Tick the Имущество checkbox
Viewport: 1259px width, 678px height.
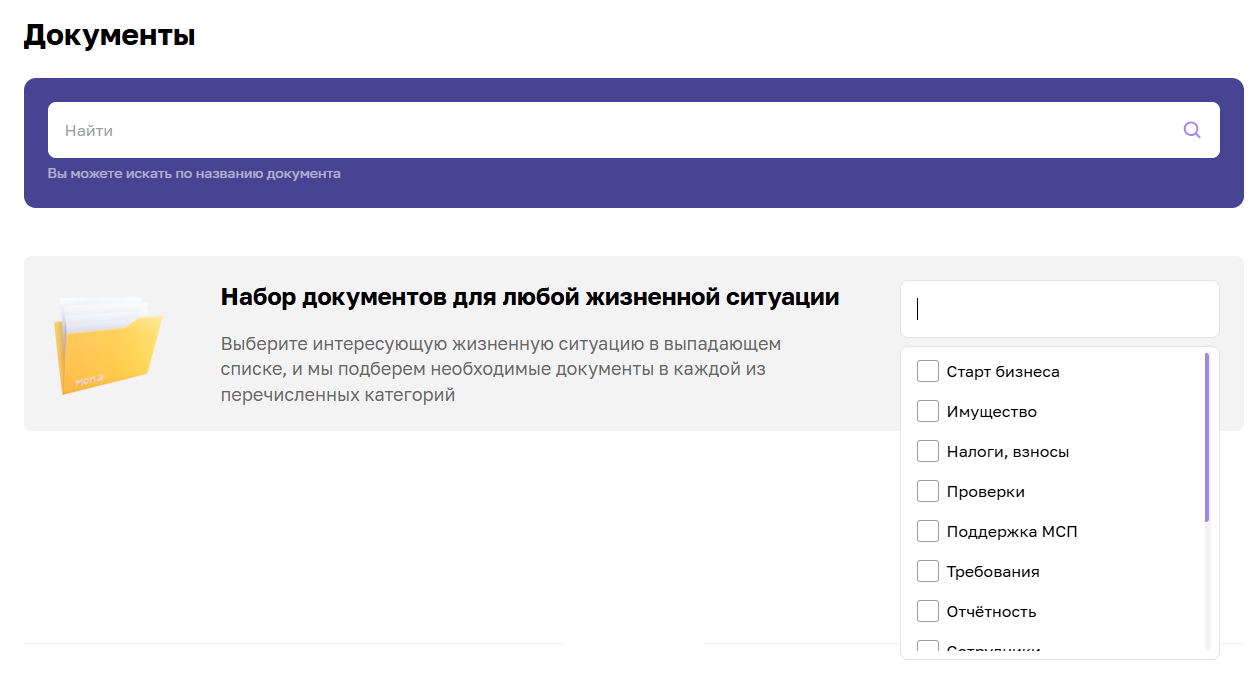928,411
